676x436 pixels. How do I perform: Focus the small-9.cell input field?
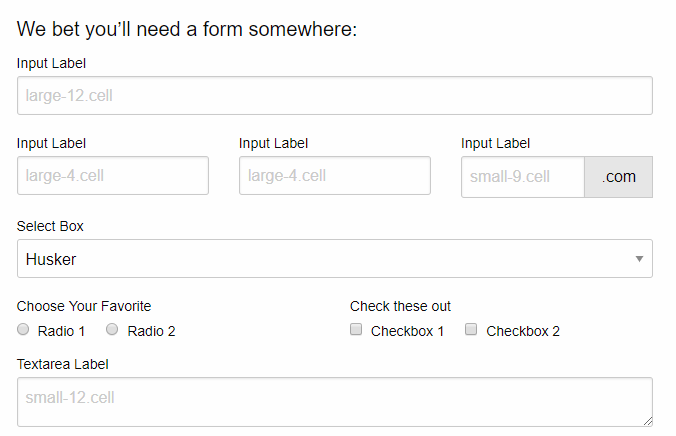point(522,177)
